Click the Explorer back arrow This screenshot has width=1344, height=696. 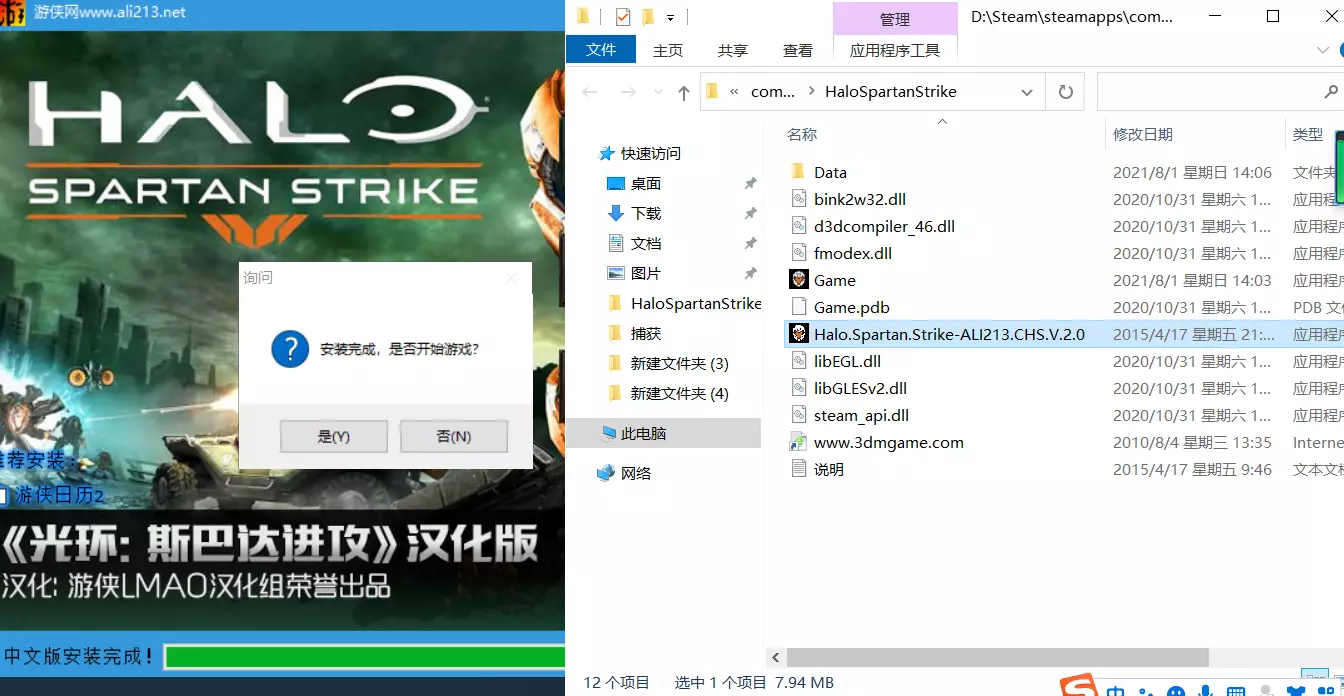590,92
